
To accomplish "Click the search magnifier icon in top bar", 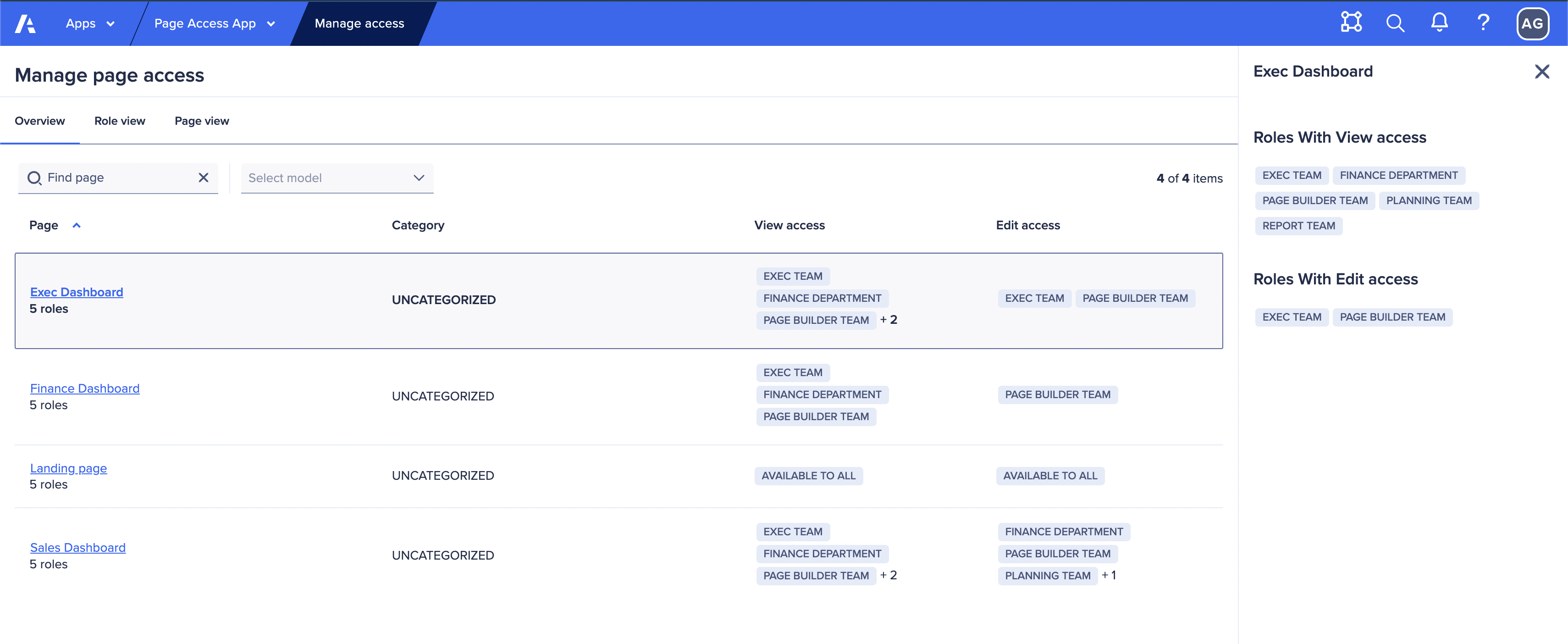I will click(x=1395, y=23).
